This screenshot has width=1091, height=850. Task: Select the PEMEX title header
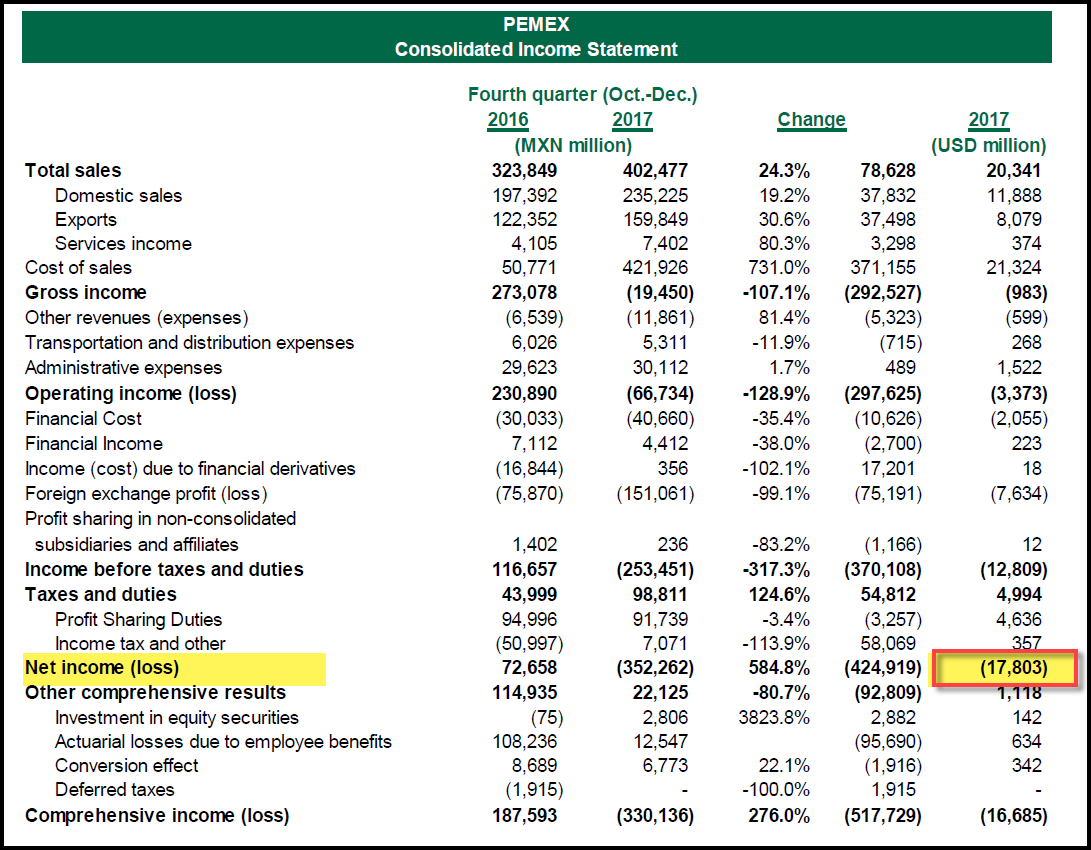[536, 24]
